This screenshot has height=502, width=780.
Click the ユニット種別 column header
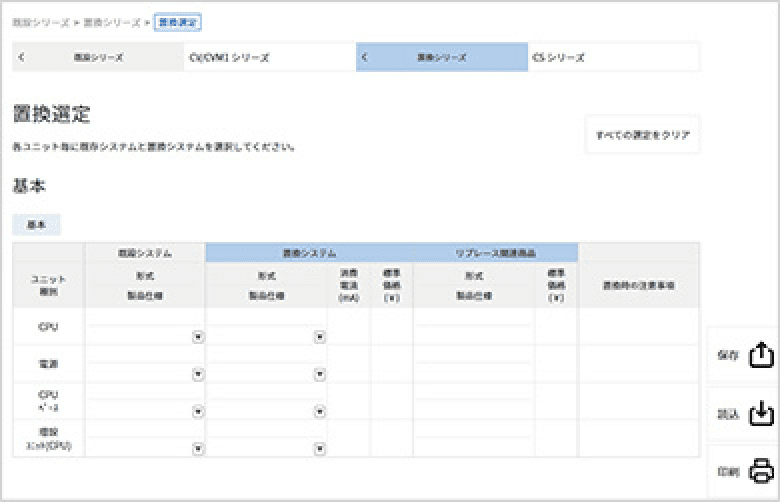(x=48, y=285)
